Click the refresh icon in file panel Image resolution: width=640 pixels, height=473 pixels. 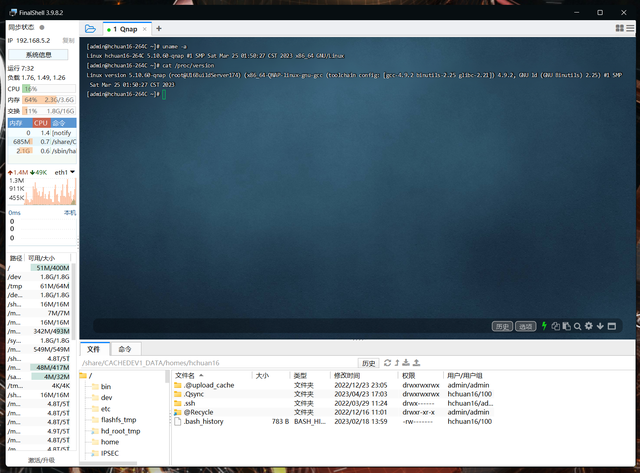(x=387, y=362)
